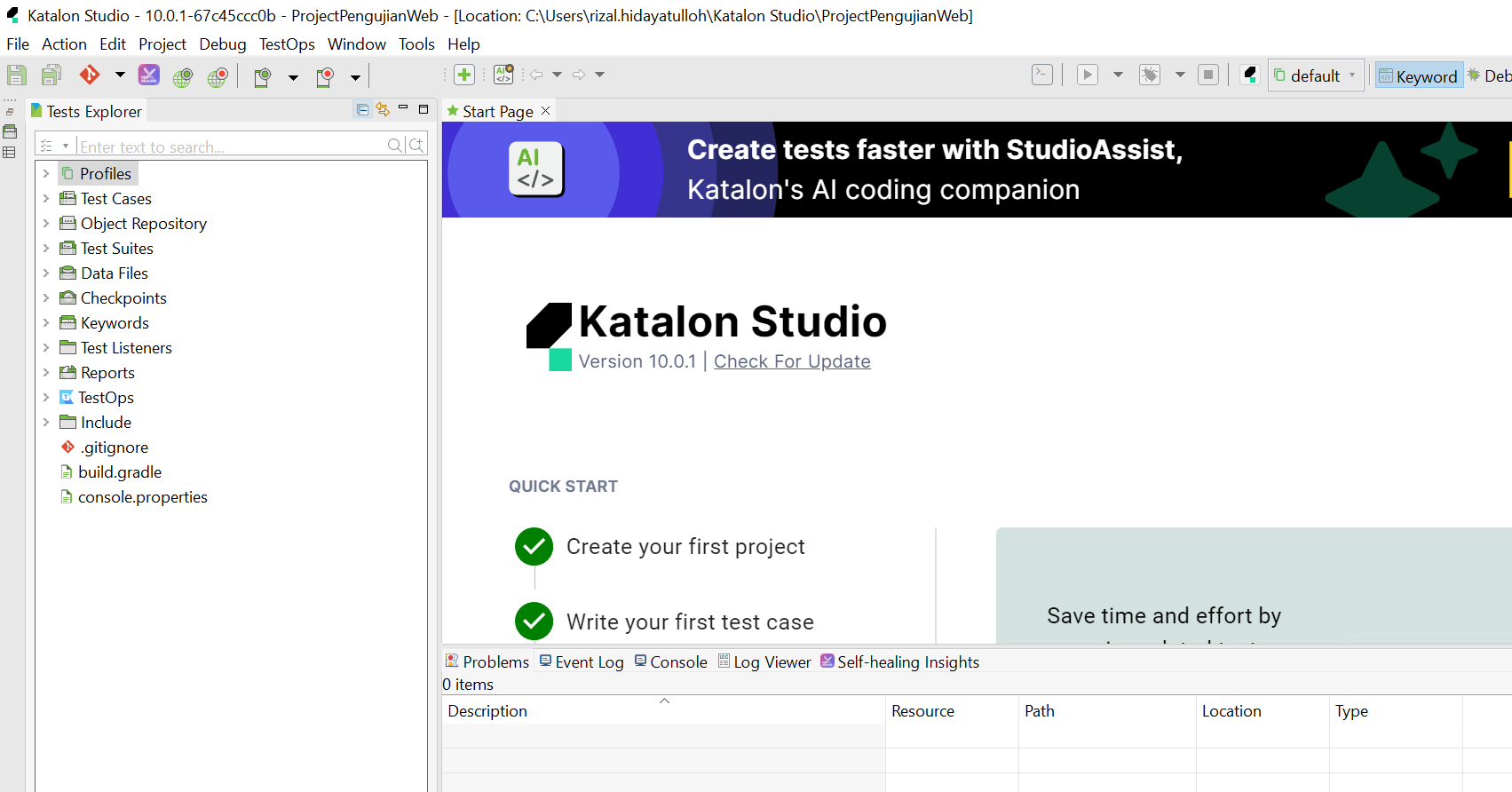Switch to the Keyword perspective
The height and width of the screenshot is (792, 1512).
[1419, 76]
